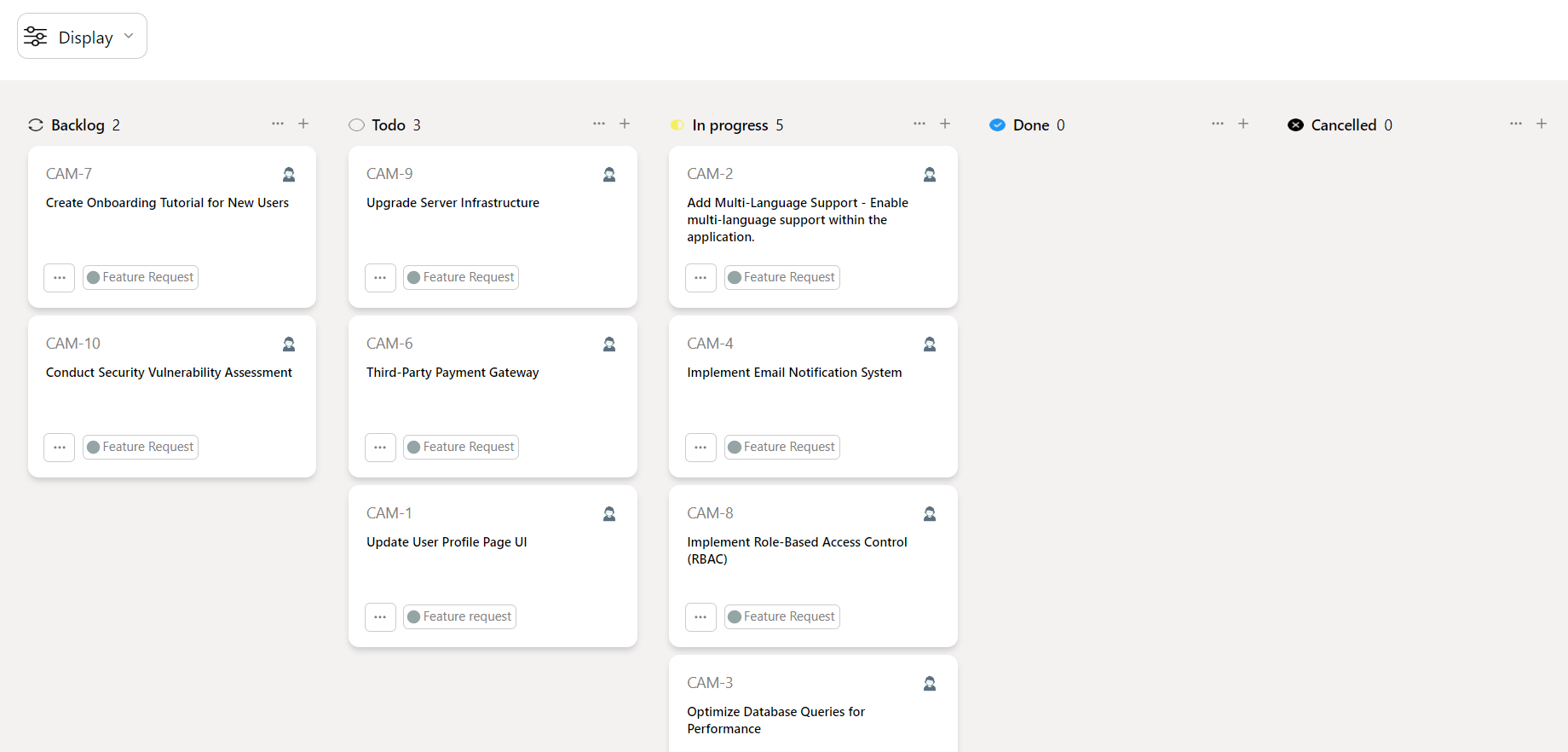Viewport: 1568px width, 752px height.
Task: Click assignee avatar on CAM-8 card
Action: pos(930,514)
